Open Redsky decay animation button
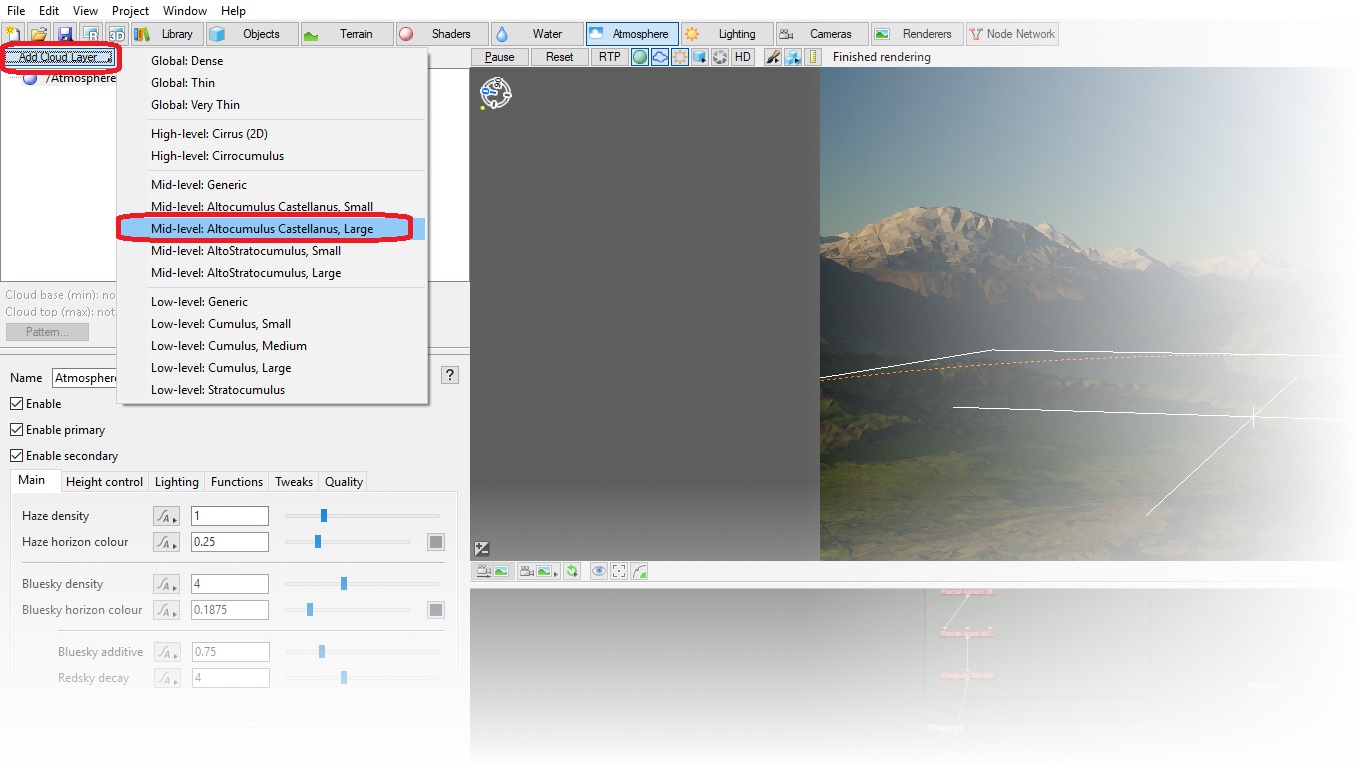1357x767 pixels. tap(166, 678)
